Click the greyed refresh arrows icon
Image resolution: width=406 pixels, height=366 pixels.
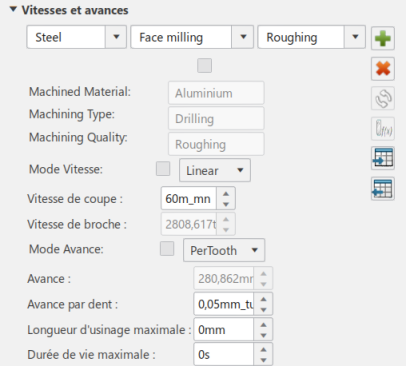pos(383,99)
